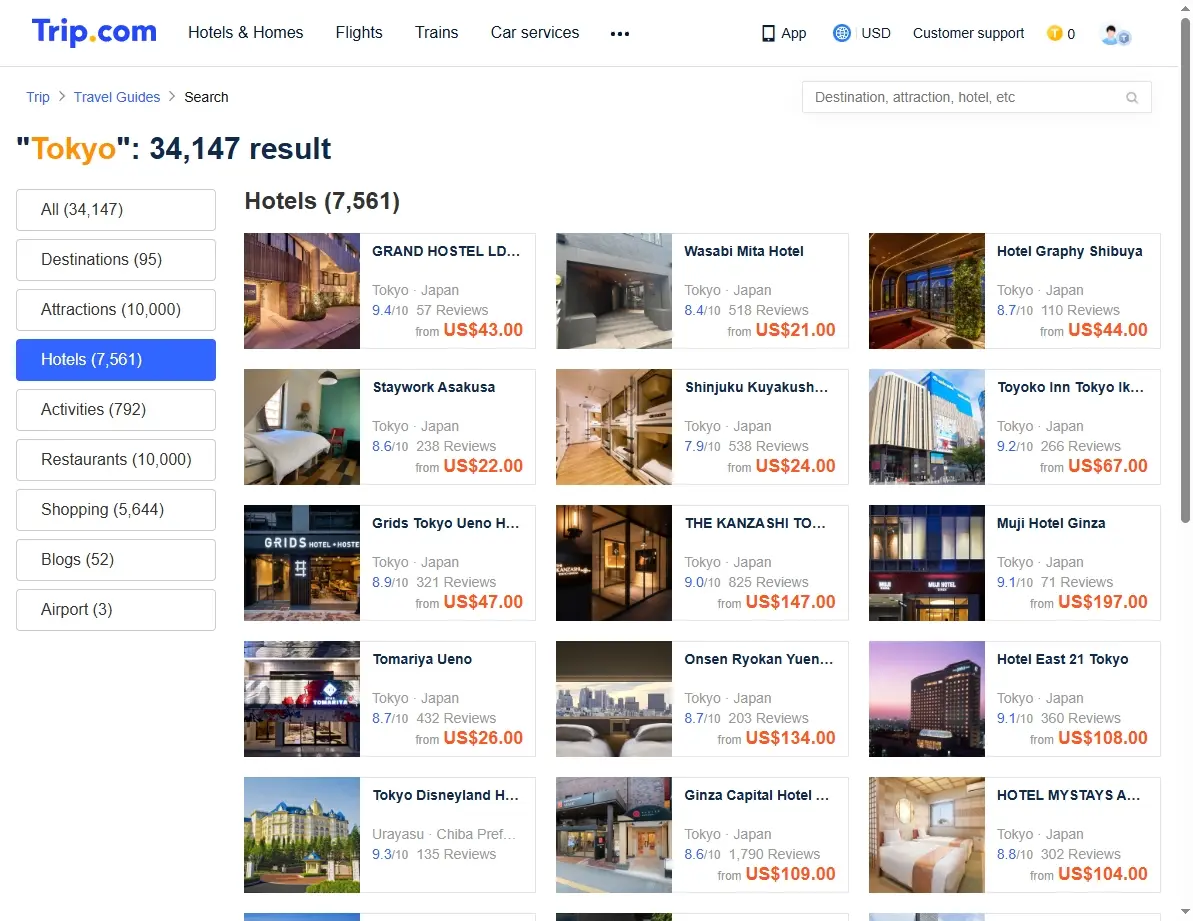1193x921 pixels.
Task: Click the Urayasu · Chiba Pref... location text
Action: [444, 834]
